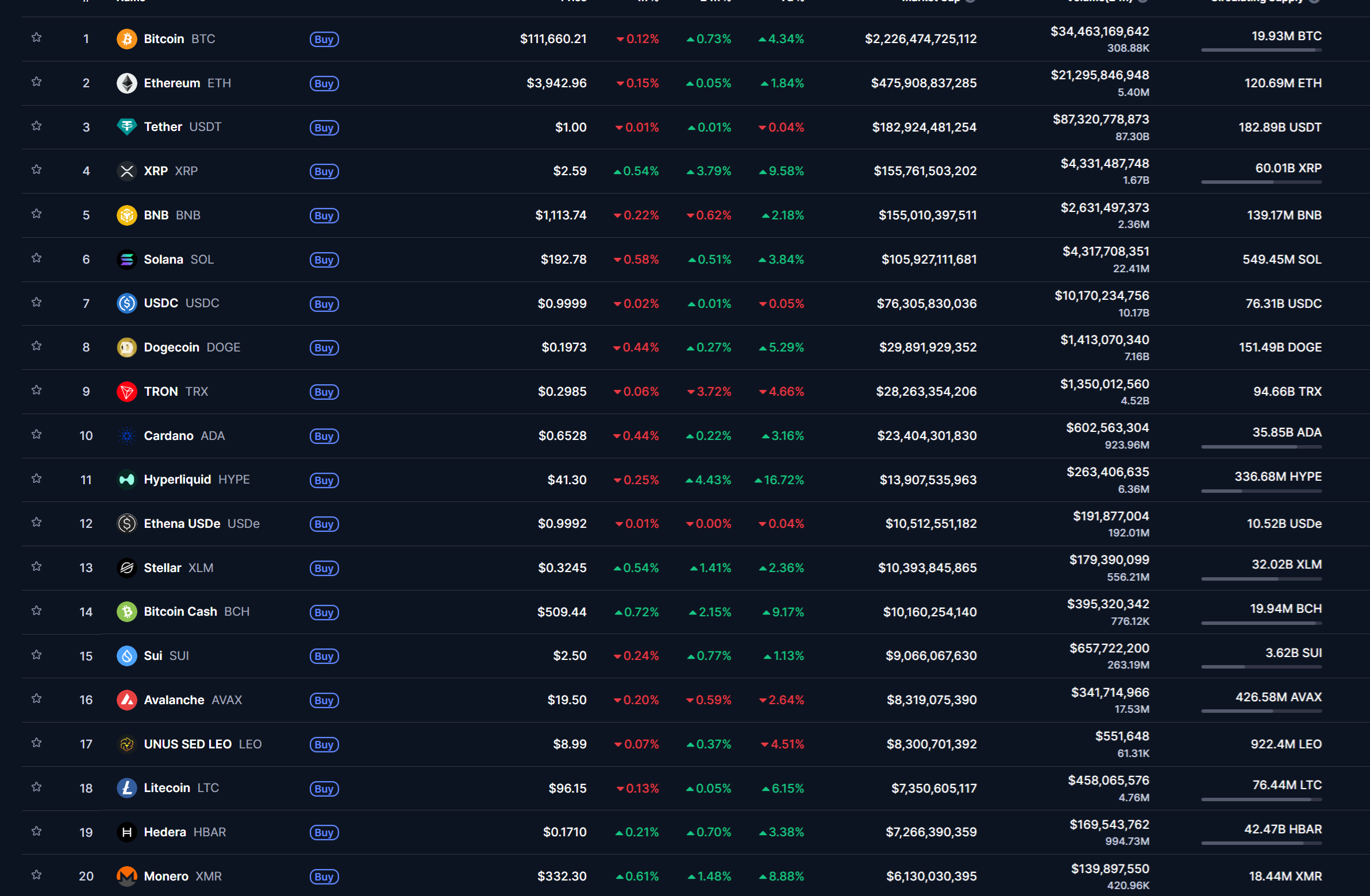Favorite Hedera with its star icon
The height and width of the screenshot is (896, 1370).
(36, 831)
